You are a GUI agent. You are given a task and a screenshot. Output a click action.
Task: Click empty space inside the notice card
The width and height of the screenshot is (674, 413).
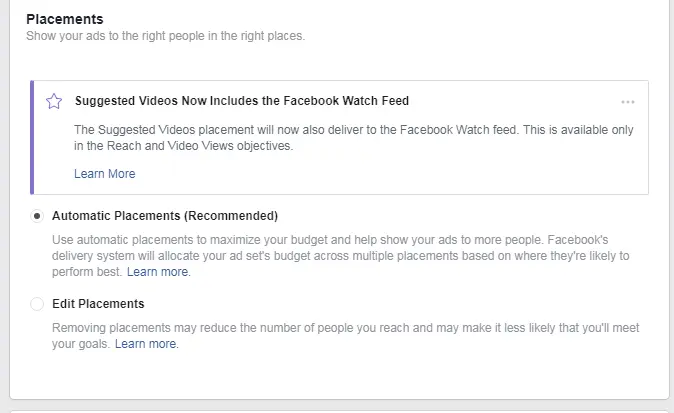[450, 173]
